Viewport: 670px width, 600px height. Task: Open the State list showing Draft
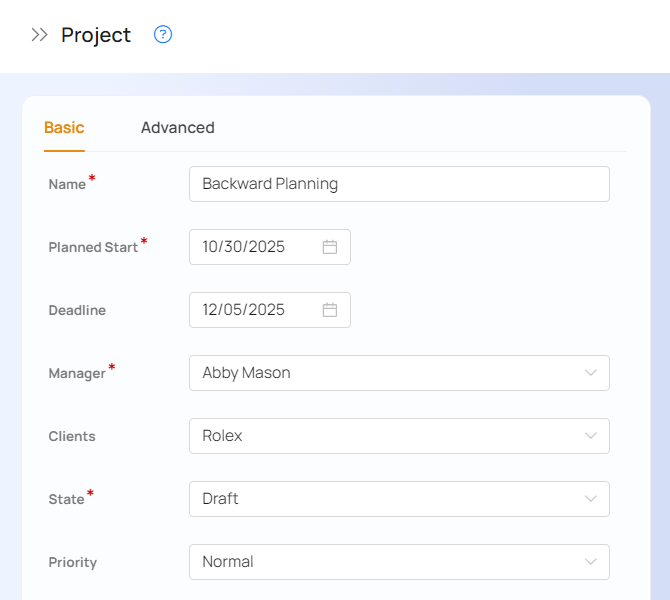click(380, 499)
